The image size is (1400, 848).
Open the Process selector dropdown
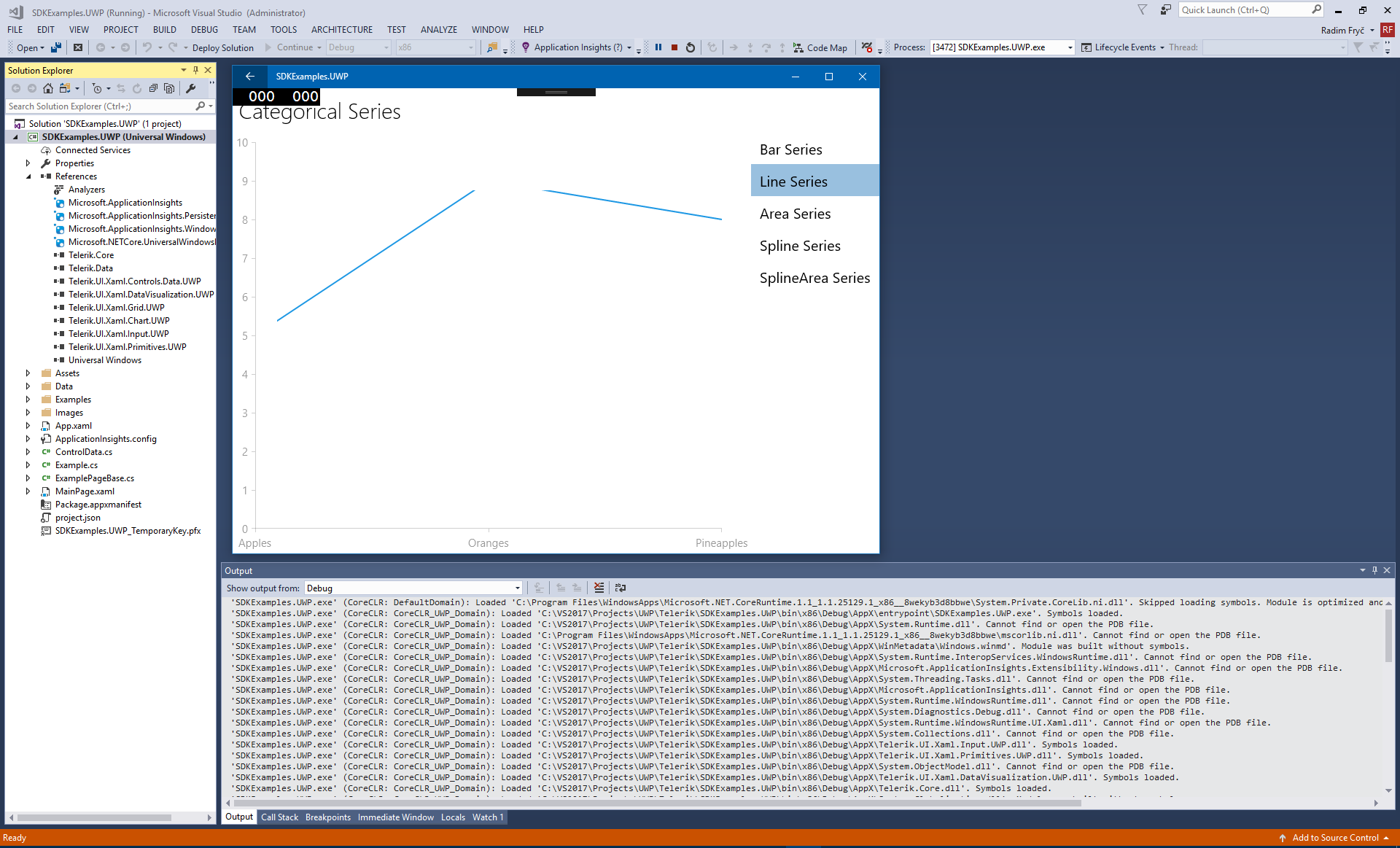(1070, 47)
